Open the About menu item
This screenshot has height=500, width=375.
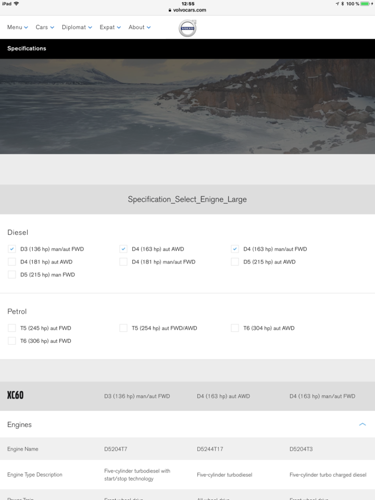[x=139, y=27]
